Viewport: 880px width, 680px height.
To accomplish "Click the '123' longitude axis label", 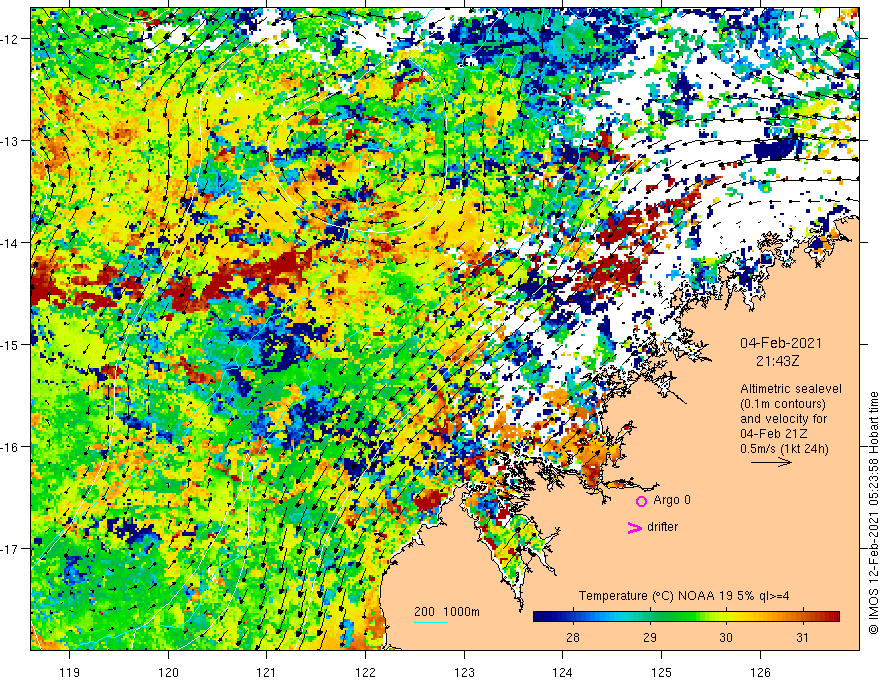I will 464,672.
